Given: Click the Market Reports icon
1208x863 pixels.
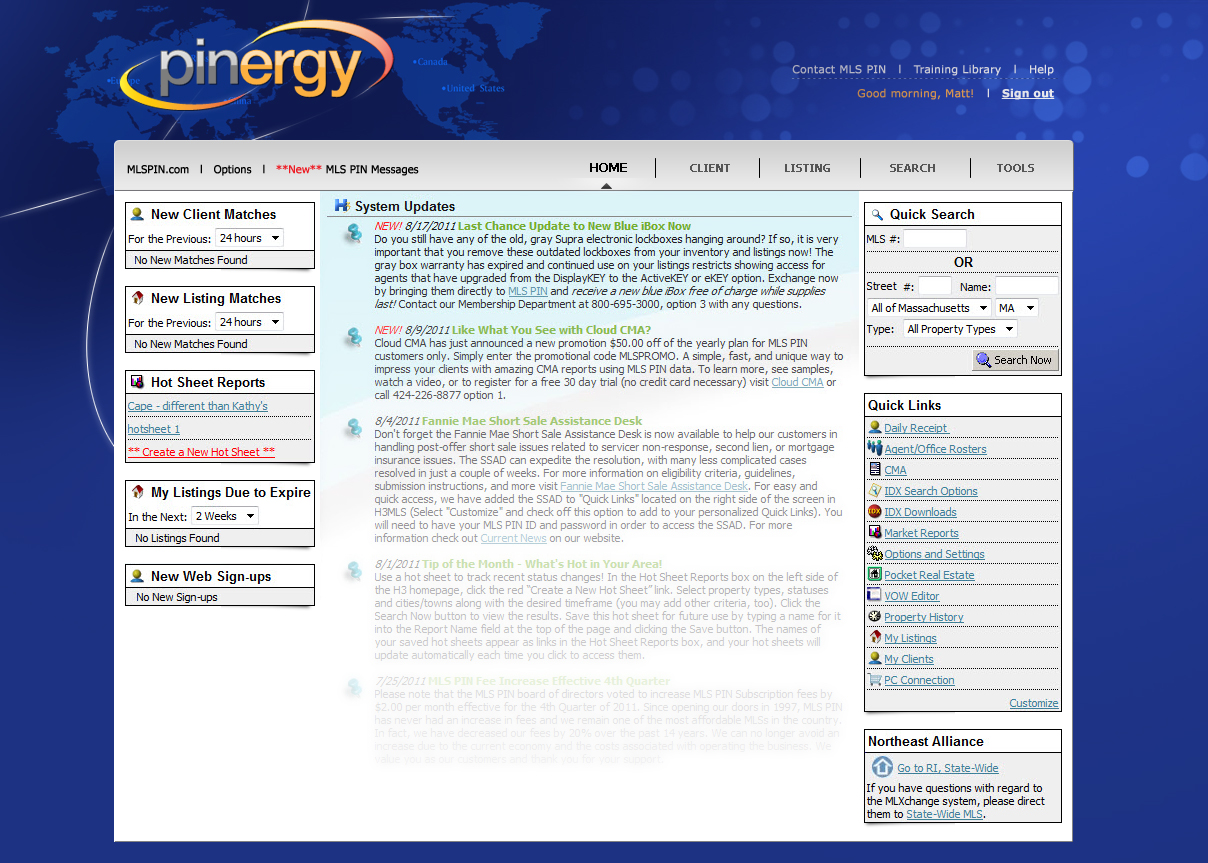Looking at the screenshot, I should [x=875, y=532].
